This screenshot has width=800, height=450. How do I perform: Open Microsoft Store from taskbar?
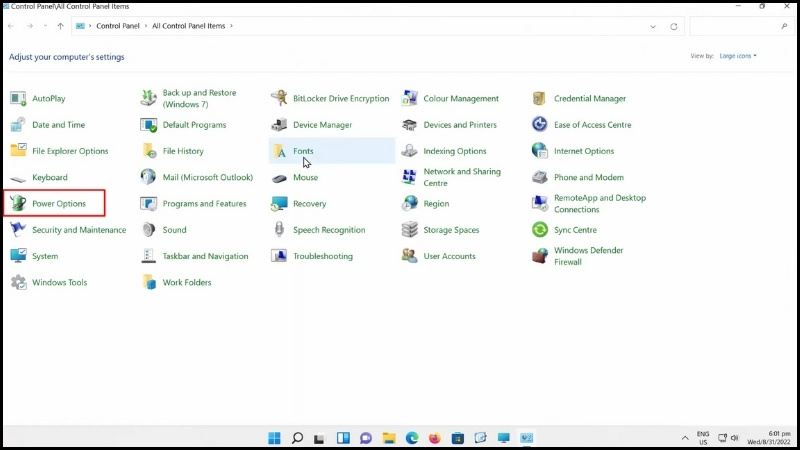pos(458,438)
